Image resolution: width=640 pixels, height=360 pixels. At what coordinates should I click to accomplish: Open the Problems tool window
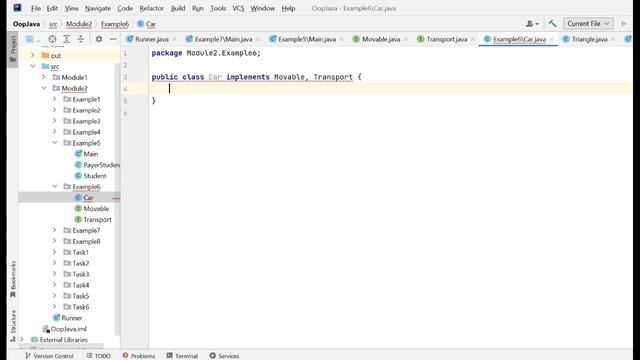pos(139,356)
